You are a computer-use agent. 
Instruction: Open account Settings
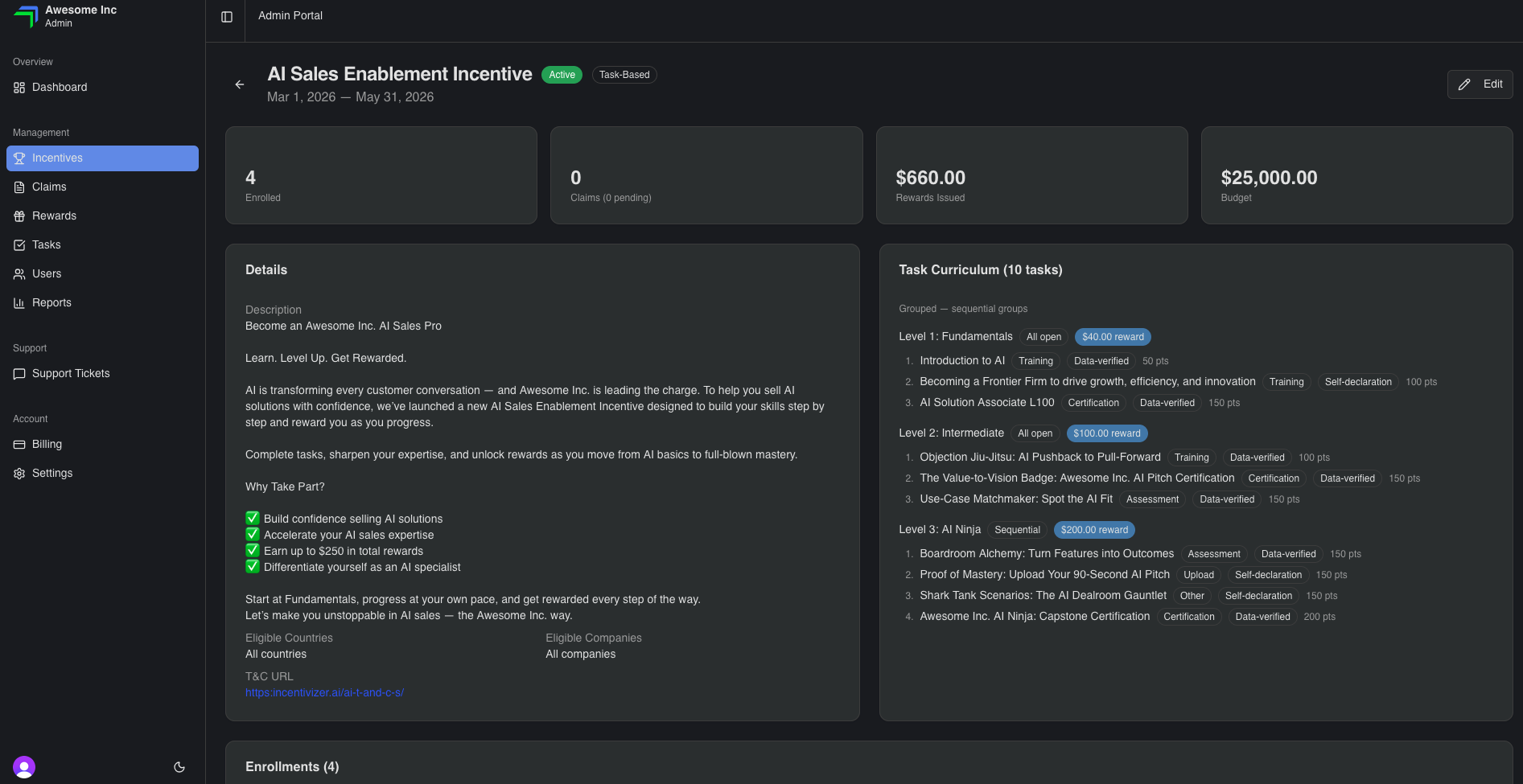pyautogui.click(x=102, y=474)
